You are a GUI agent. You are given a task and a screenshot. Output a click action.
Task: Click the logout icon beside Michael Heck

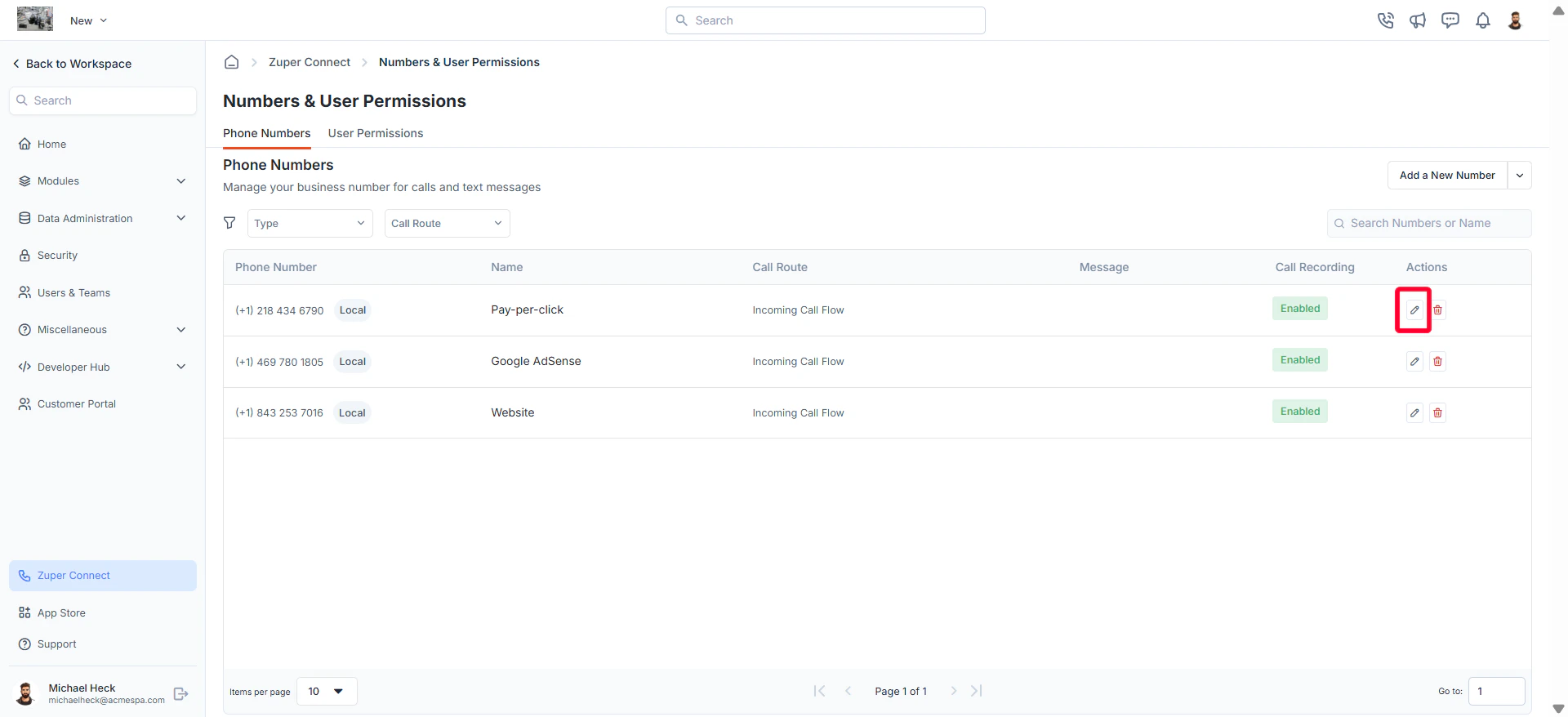coord(181,693)
